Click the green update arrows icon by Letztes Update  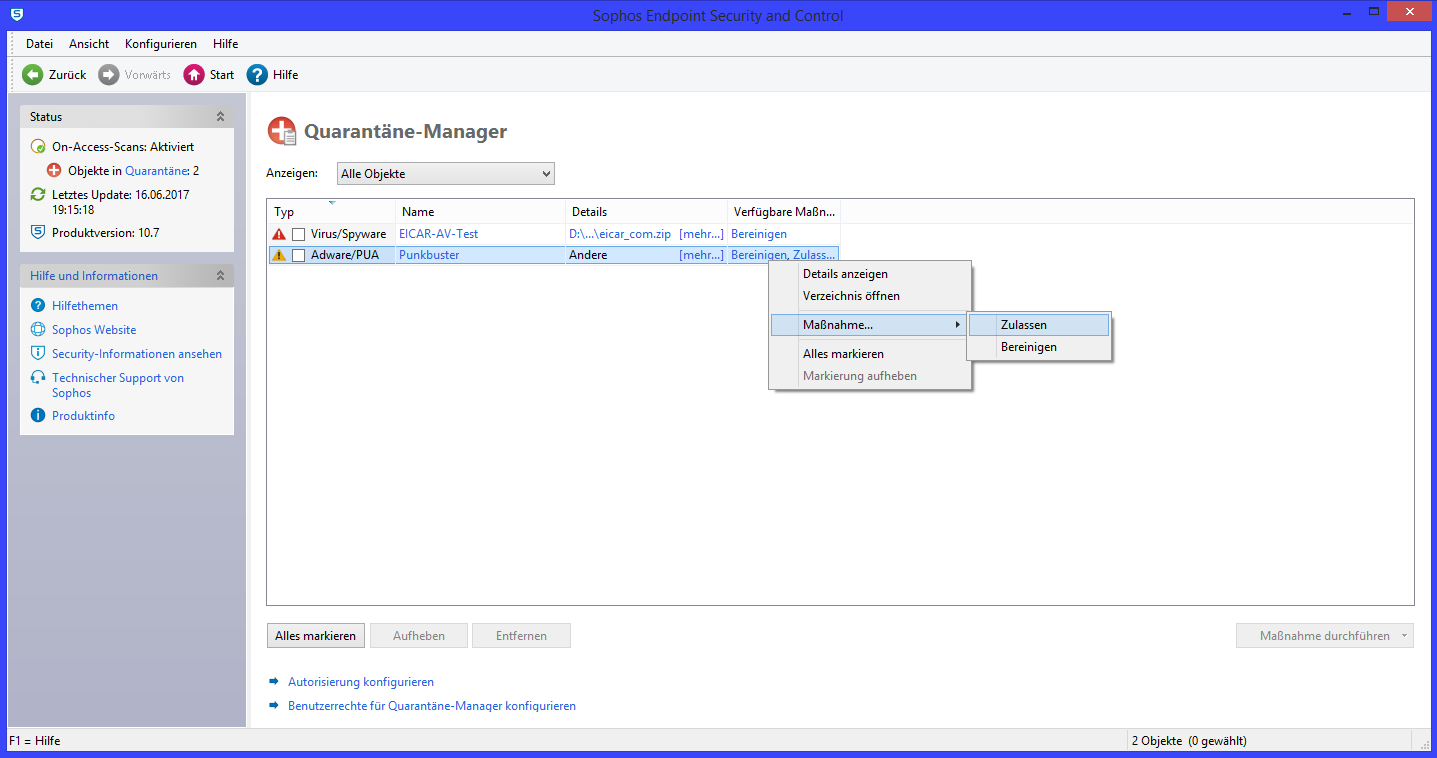(38, 195)
